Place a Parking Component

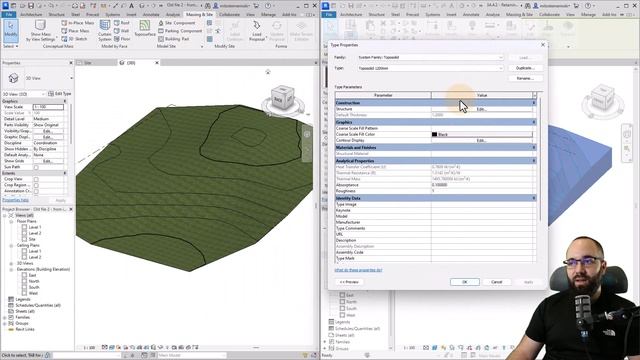180,31
